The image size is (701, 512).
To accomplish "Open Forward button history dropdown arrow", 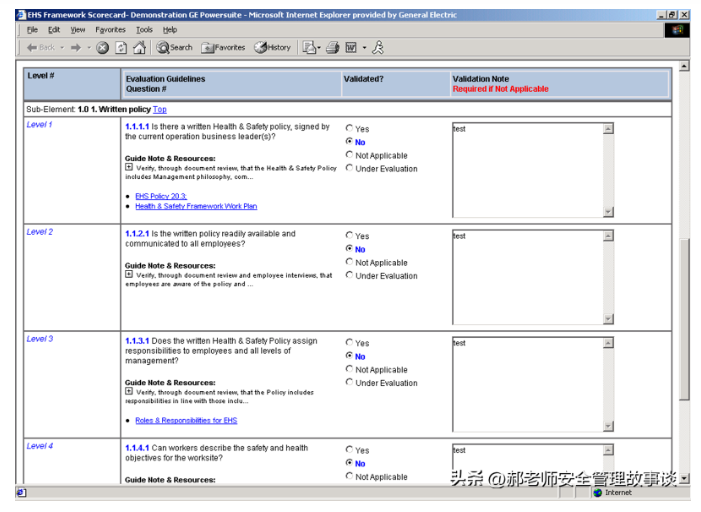I will point(89,47).
